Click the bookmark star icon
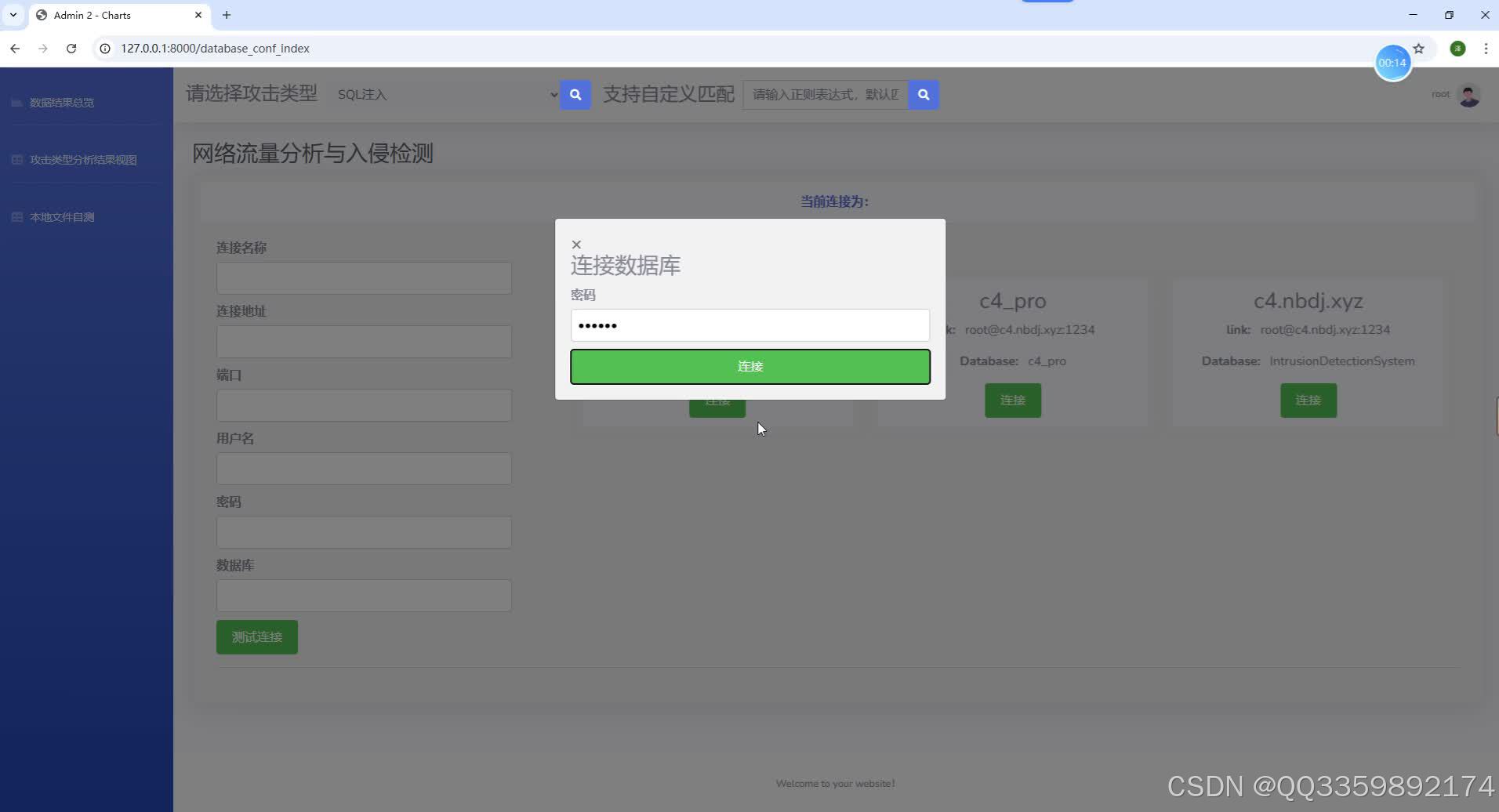The image size is (1499, 812). (1418, 48)
